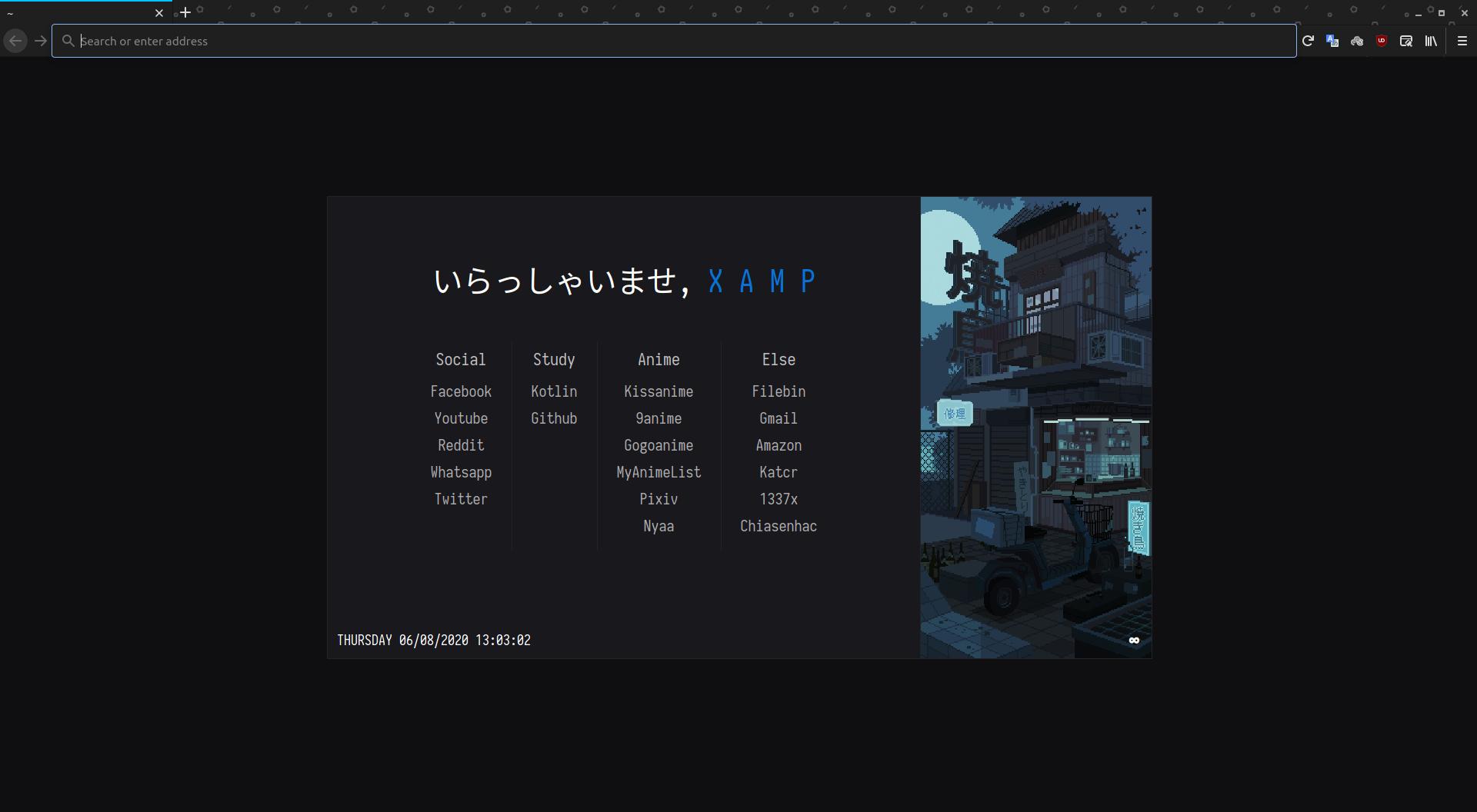Open the Twitter link
The height and width of the screenshot is (812, 1477).
tap(461, 499)
